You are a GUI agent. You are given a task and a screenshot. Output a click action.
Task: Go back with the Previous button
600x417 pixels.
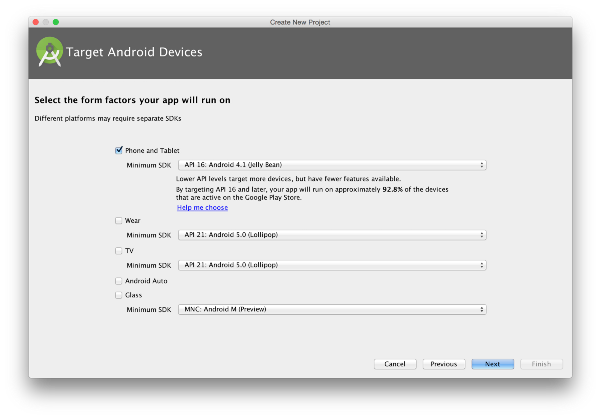[444, 364]
